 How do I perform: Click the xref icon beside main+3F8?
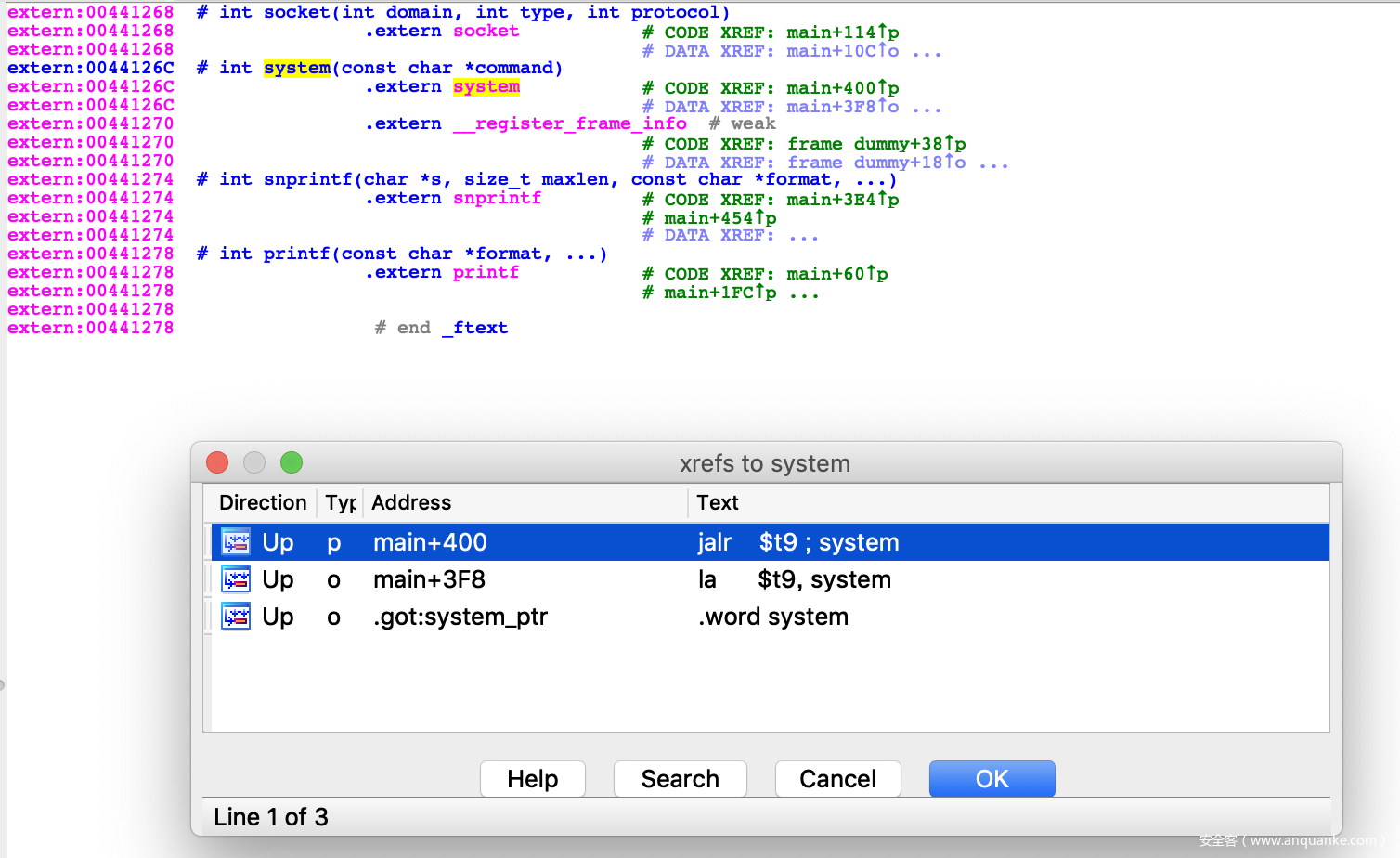pos(236,579)
